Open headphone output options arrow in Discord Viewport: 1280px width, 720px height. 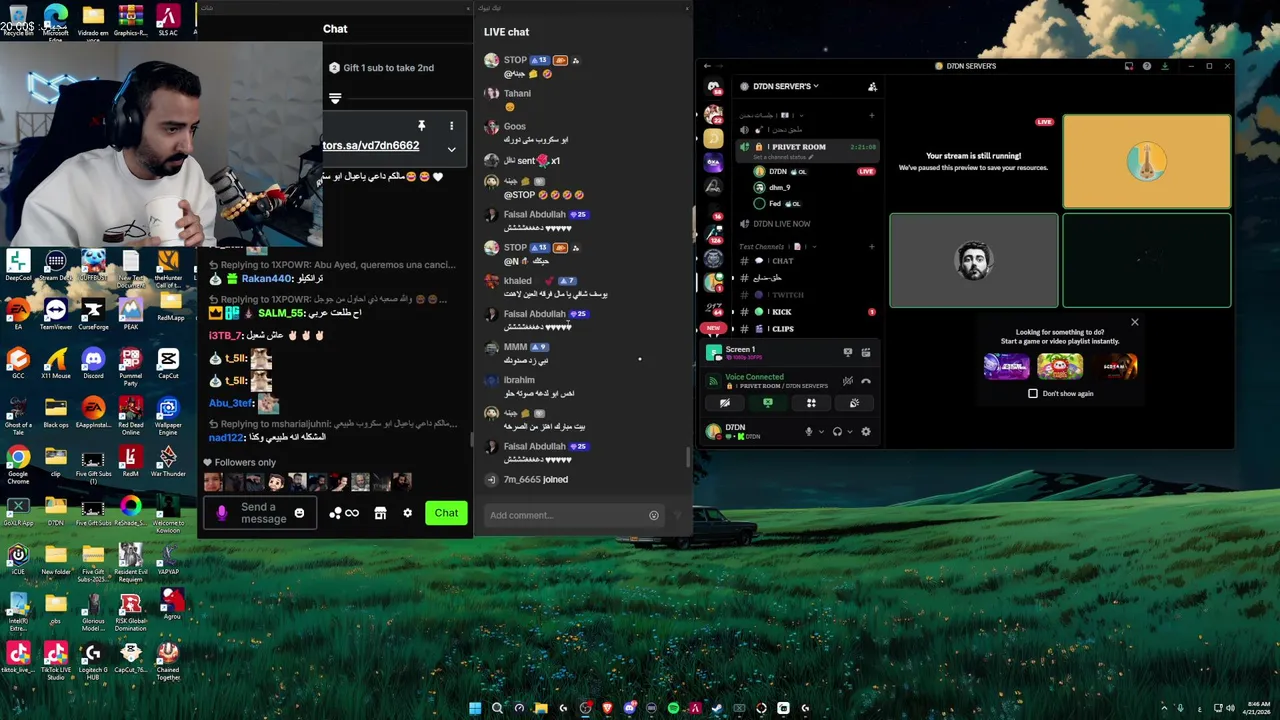849,432
